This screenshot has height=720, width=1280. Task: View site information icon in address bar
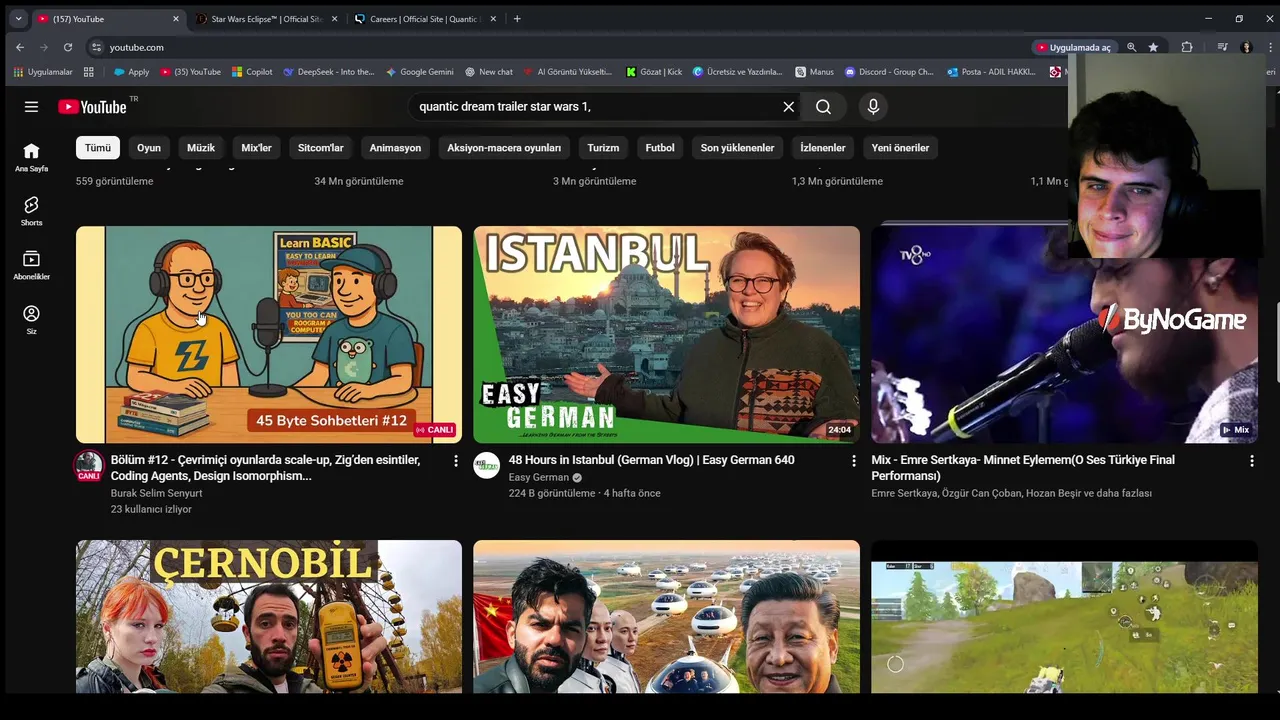click(x=96, y=47)
